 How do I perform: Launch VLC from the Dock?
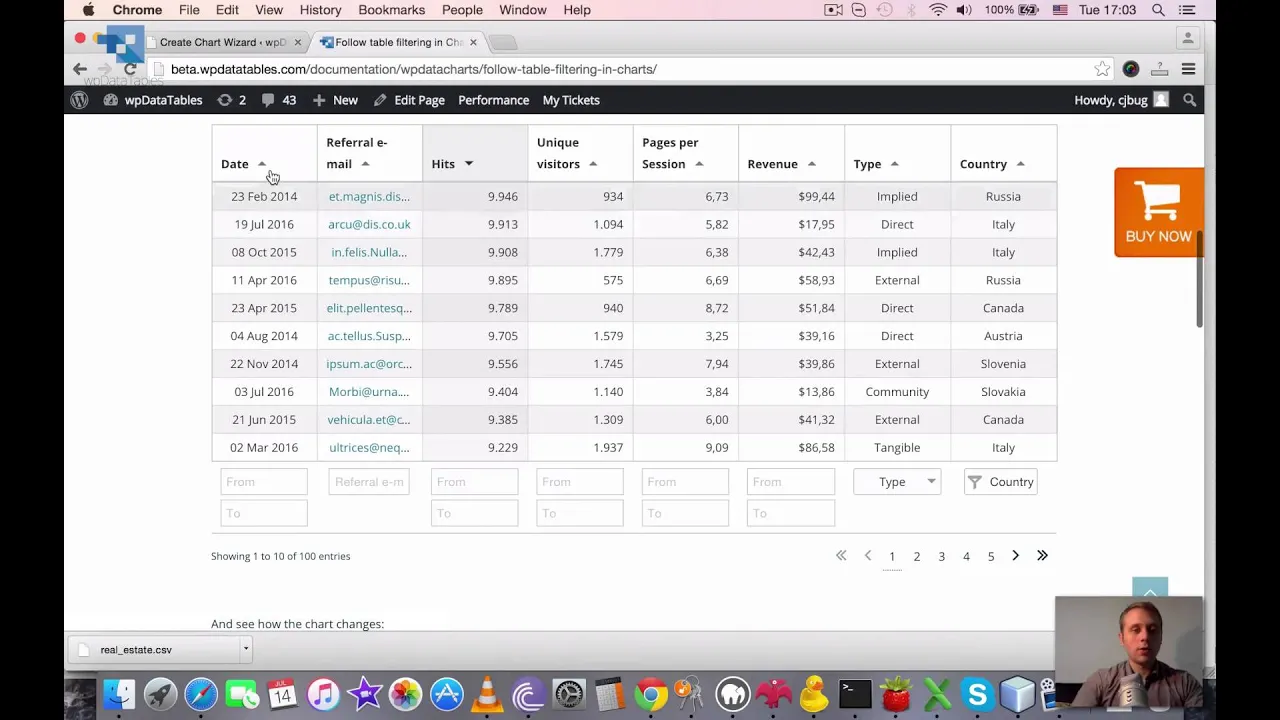pyautogui.click(x=487, y=694)
